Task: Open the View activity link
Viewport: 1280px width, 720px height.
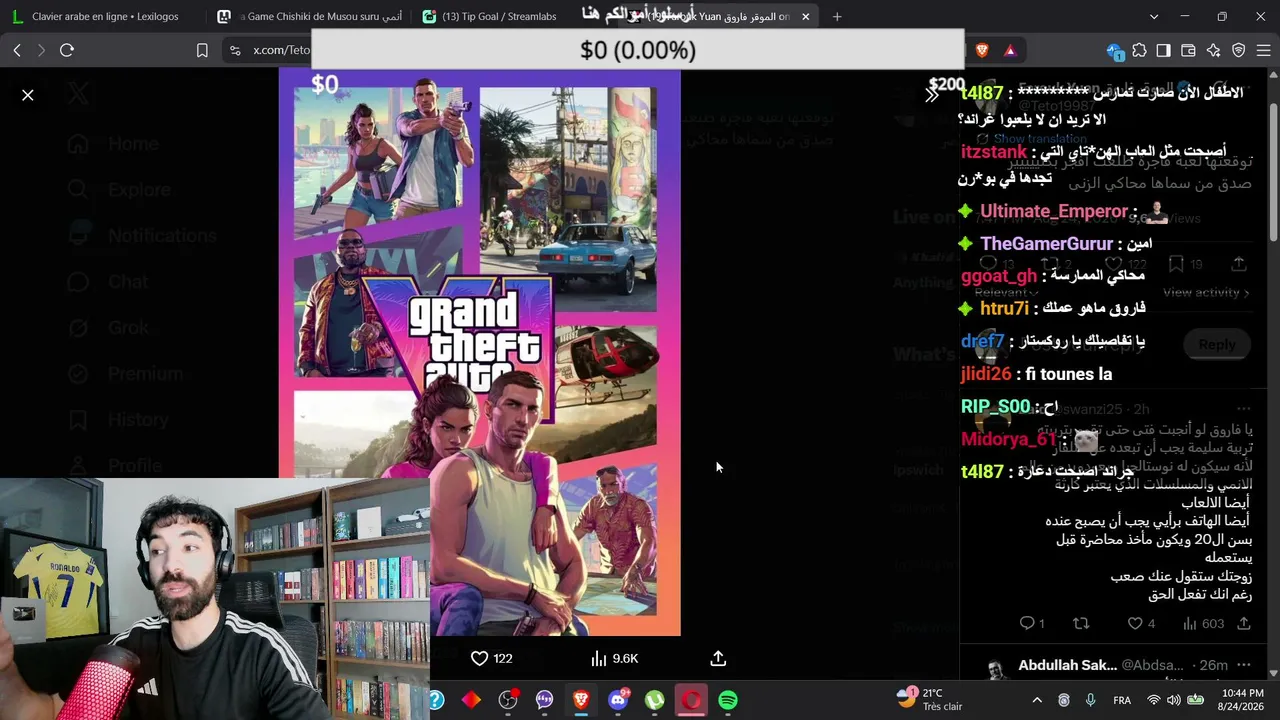Action: pyautogui.click(x=1206, y=292)
